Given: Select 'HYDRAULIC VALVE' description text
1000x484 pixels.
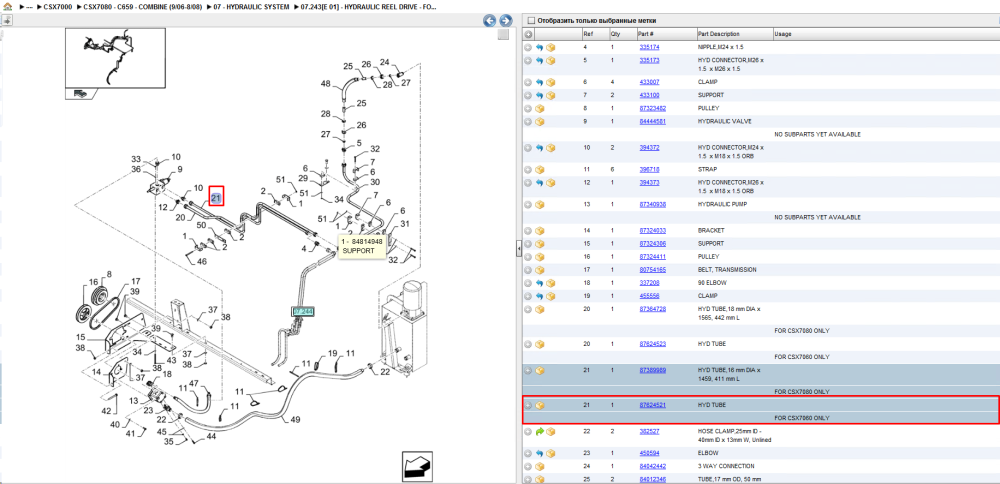Looking at the screenshot, I should (725, 121).
